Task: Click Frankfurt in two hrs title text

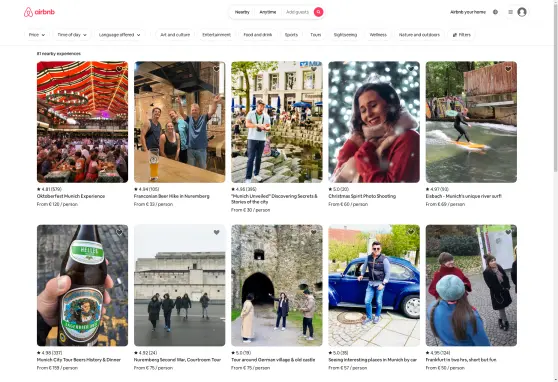Action: 461,360
